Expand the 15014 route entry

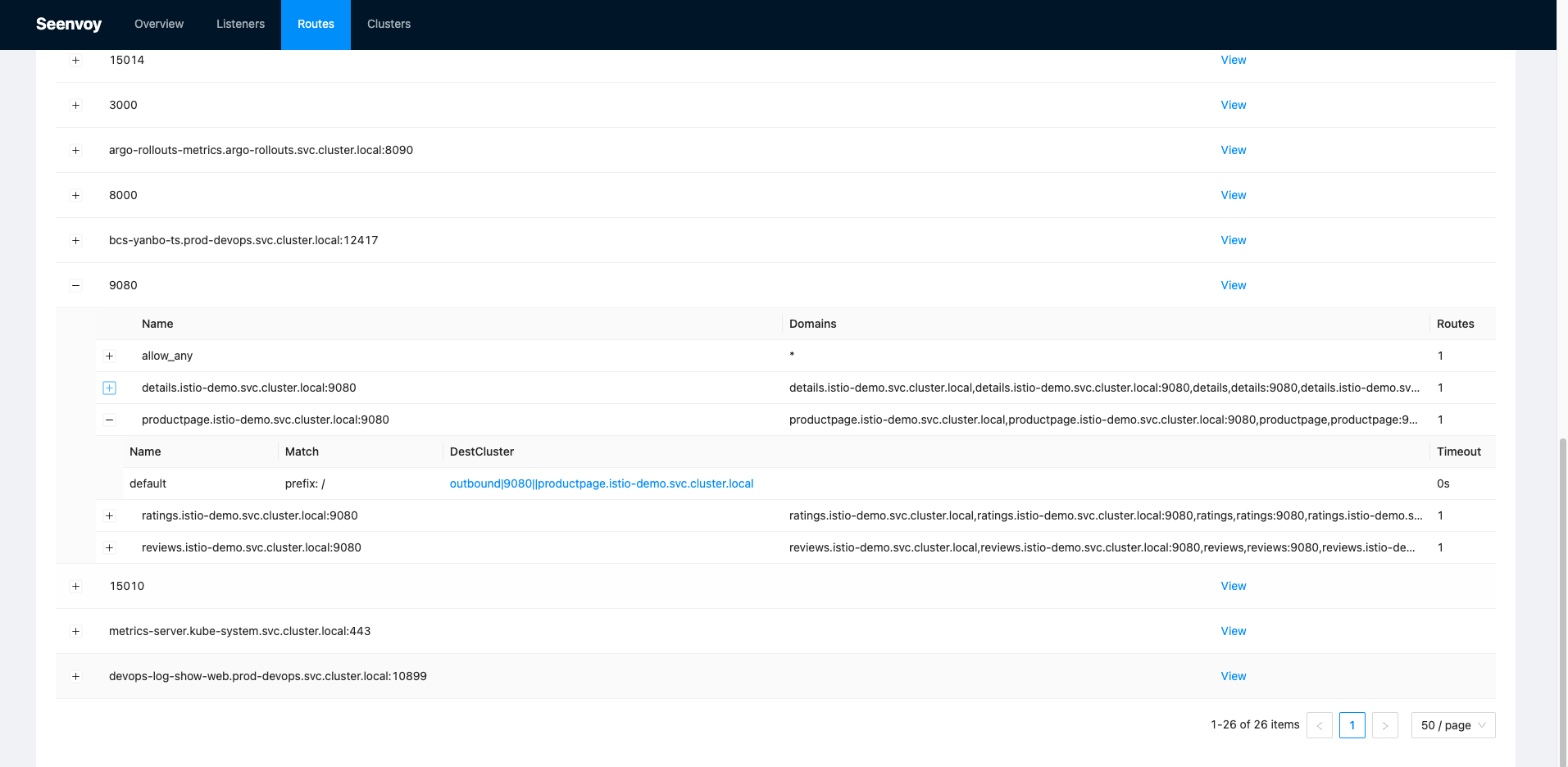pyautogui.click(x=75, y=60)
